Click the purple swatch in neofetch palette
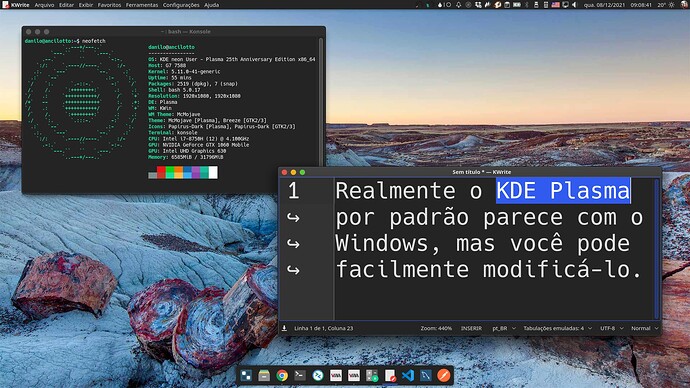Screen dimensions: 690x388 pos(196,172)
